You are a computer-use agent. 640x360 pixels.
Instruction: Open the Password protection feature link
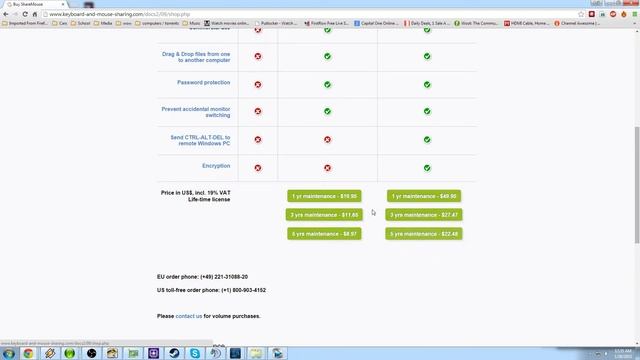pyautogui.click(x=203, y=82)
